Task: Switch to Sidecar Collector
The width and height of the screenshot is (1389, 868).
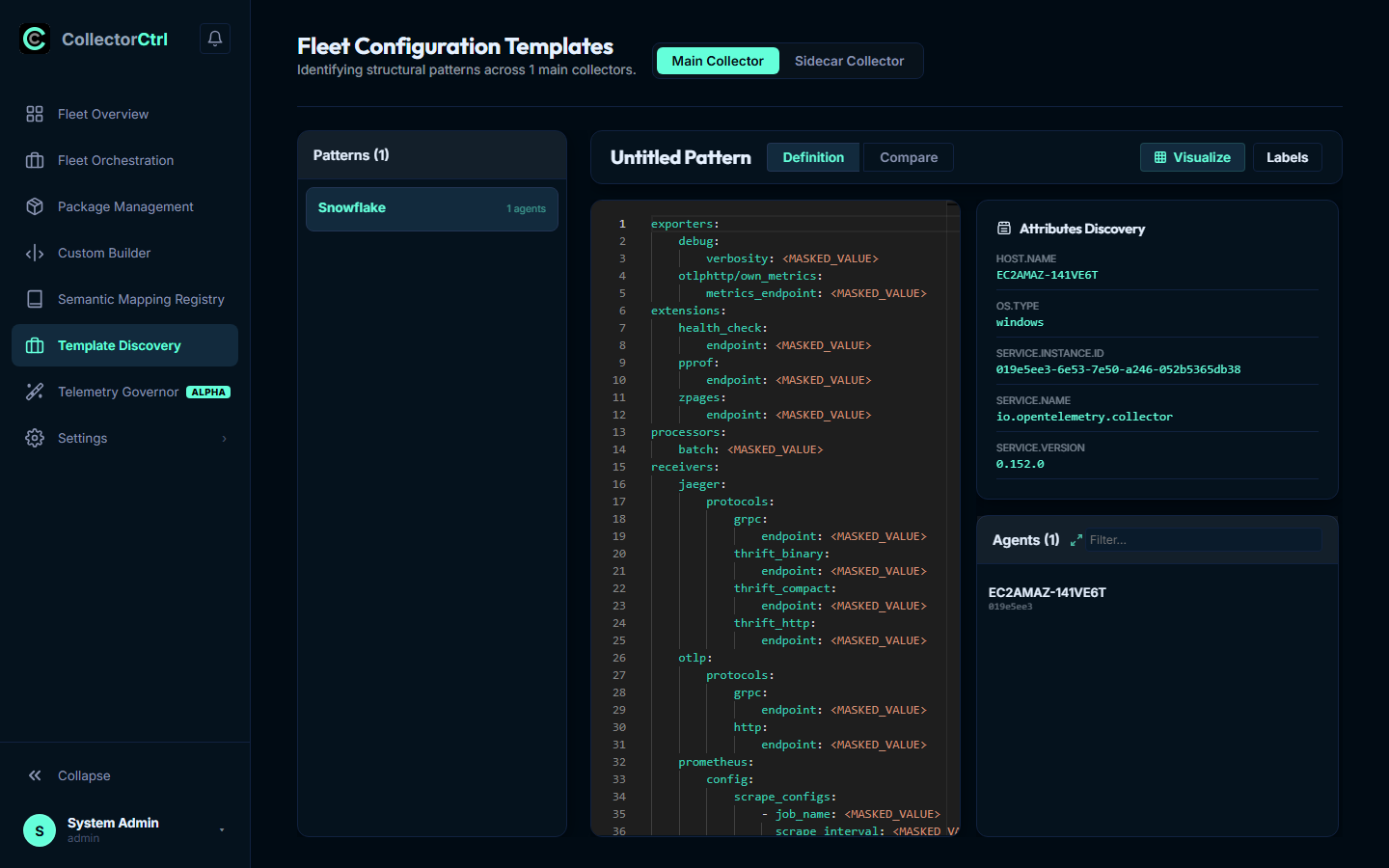Action: [x=849, y=61]
